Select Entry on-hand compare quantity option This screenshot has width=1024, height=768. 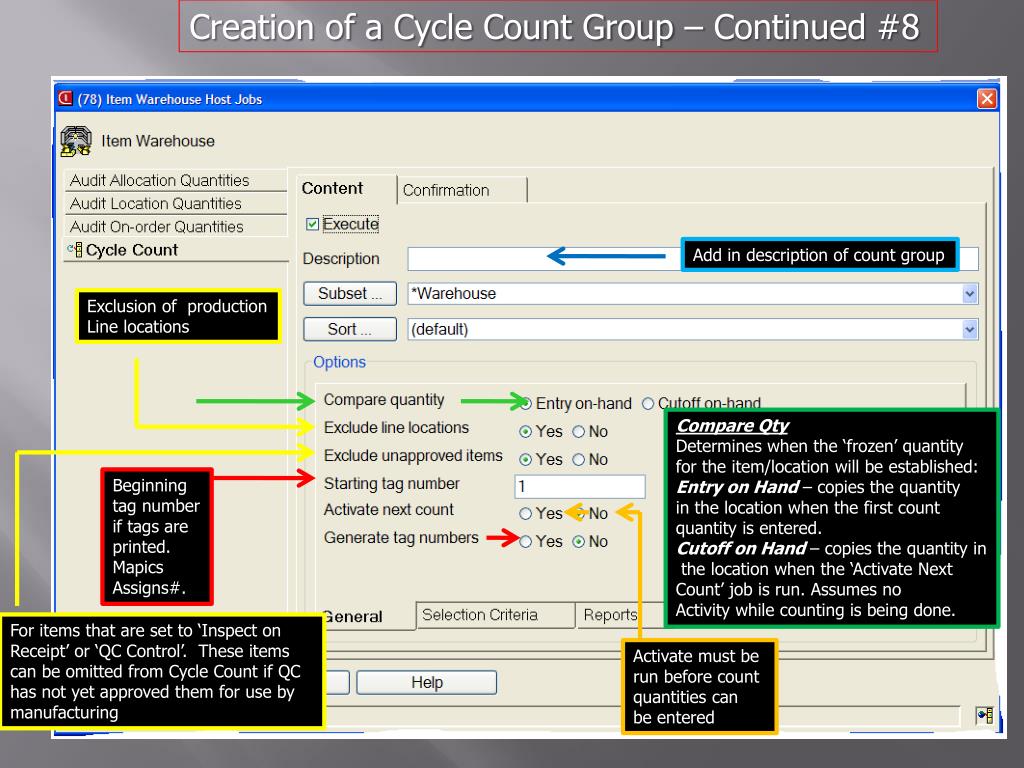(526, 404)
